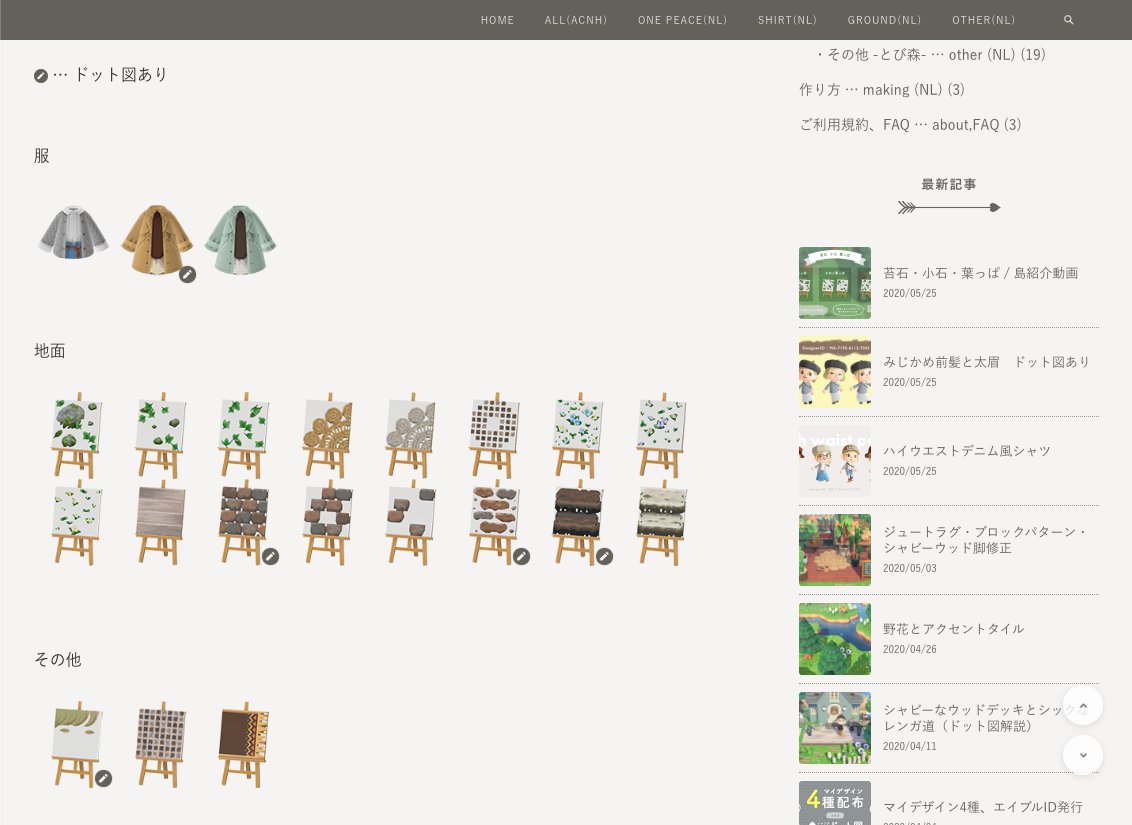Open SHIRT(NL) menu item
This screenshot has height=825, width=1132.
(x=787, y=20)
